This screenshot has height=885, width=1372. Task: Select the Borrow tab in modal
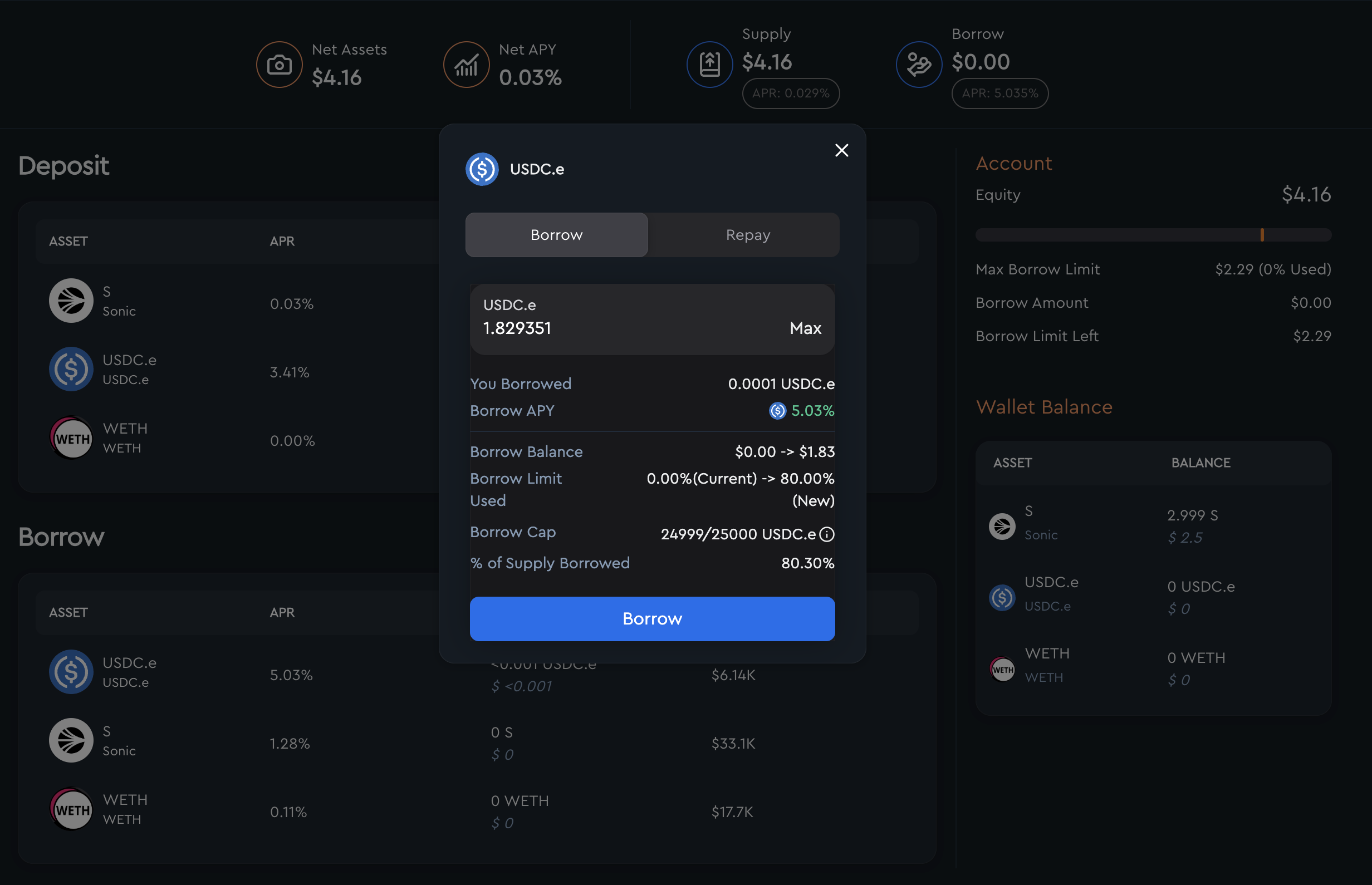coord(556,235)
